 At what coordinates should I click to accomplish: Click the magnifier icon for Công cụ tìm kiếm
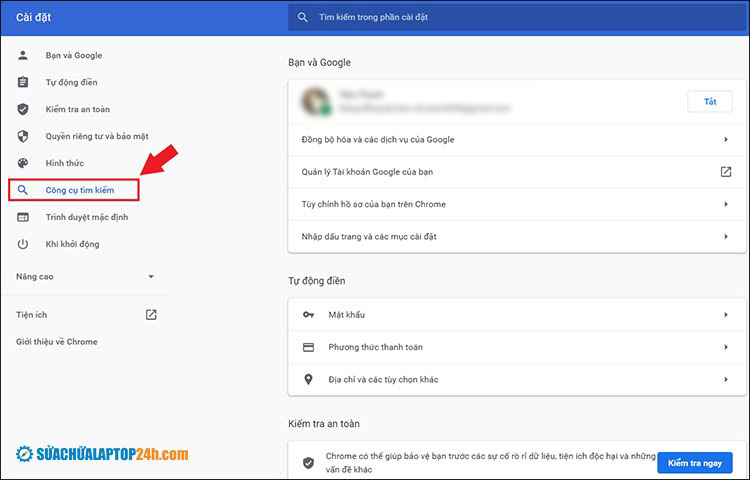(22, 190)
